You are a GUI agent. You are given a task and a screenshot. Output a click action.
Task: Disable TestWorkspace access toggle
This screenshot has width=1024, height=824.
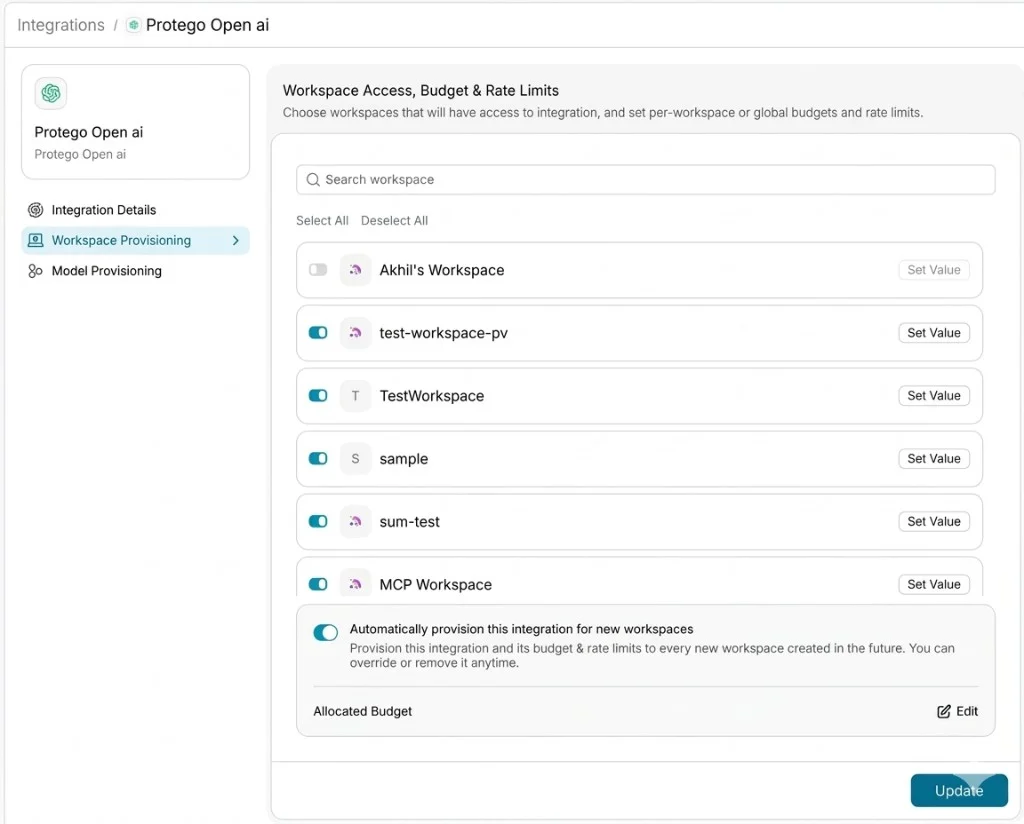tap(318, 396)
